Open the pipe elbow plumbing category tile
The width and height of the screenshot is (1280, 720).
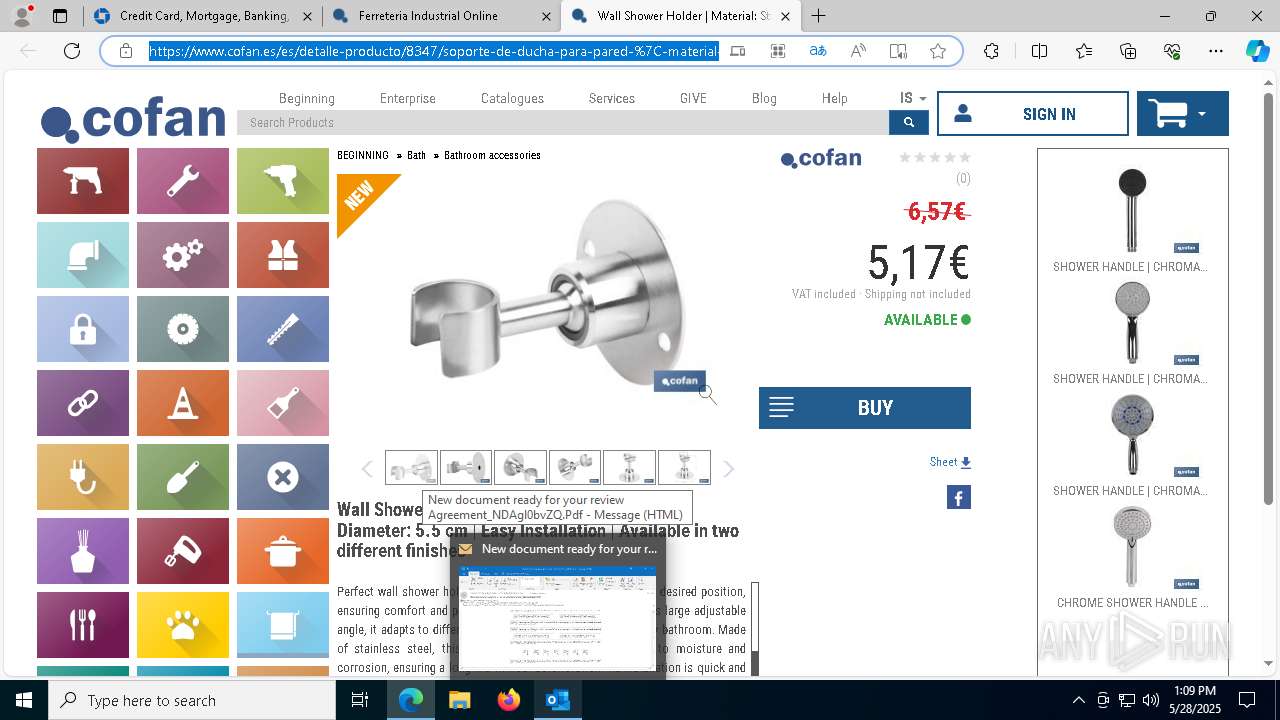(x=83, y=255)
